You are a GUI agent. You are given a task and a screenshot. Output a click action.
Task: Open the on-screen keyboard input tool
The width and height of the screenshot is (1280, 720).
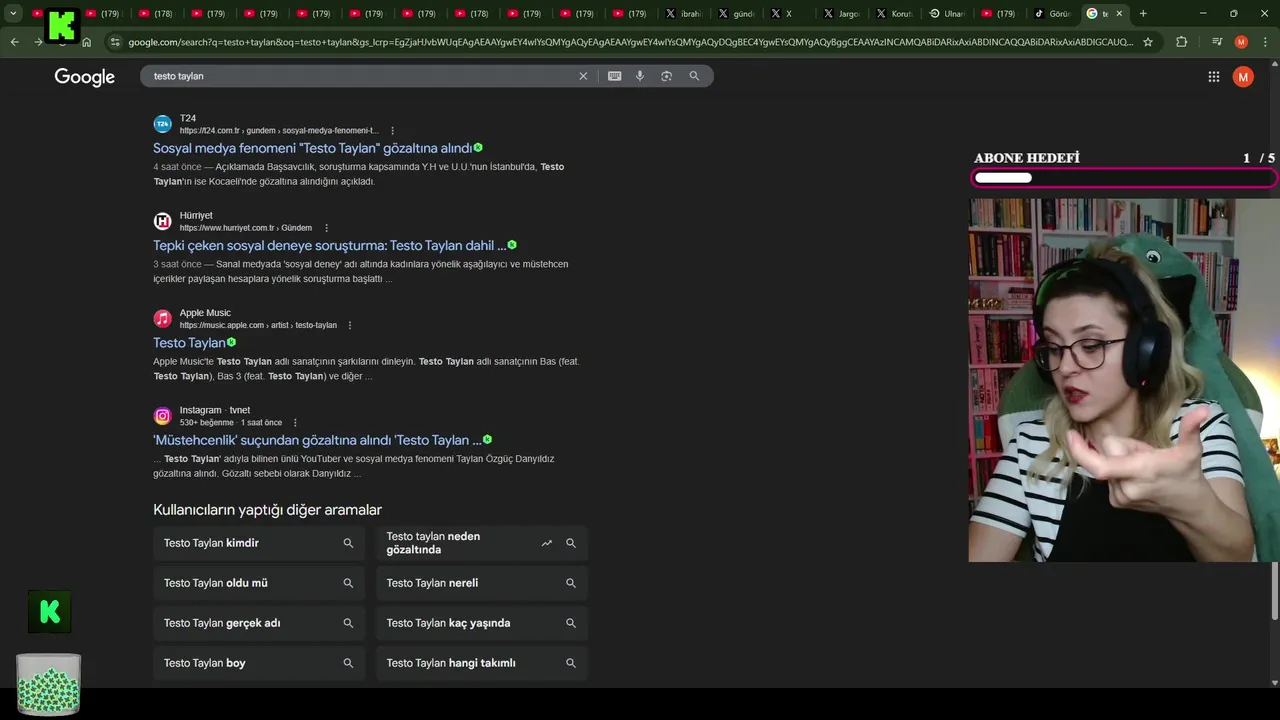pos(614,76)
